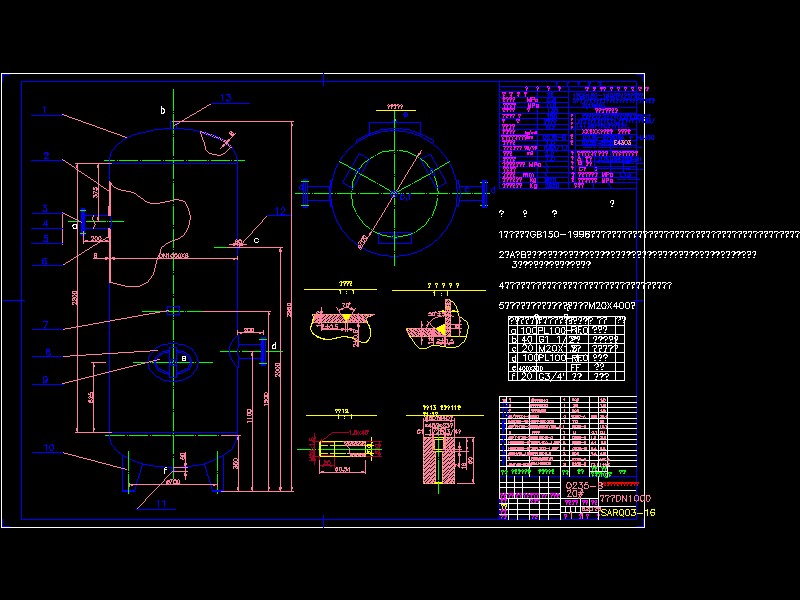Select the nozzle marked b on the vessel head
Image resolution: width=800 pixels, height=600 pixels.
(162, 110)
